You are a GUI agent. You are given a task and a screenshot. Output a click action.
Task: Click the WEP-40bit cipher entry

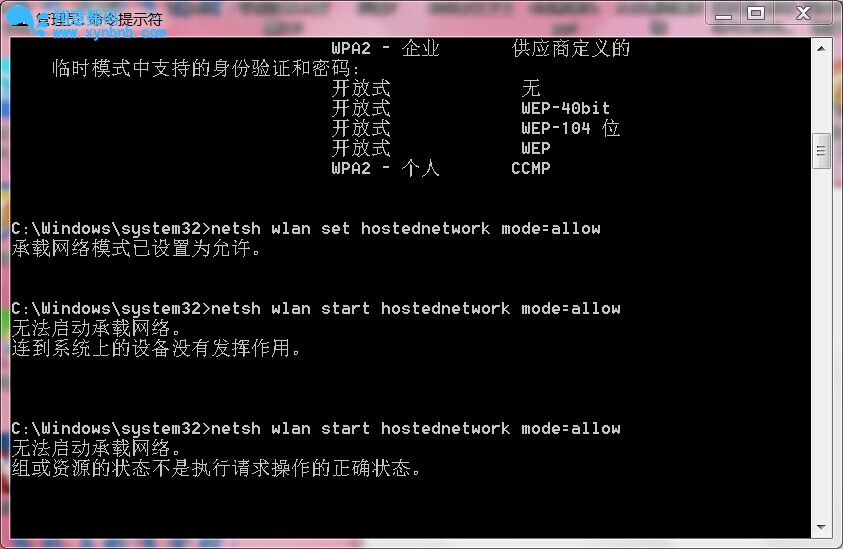tap(566, 108)
